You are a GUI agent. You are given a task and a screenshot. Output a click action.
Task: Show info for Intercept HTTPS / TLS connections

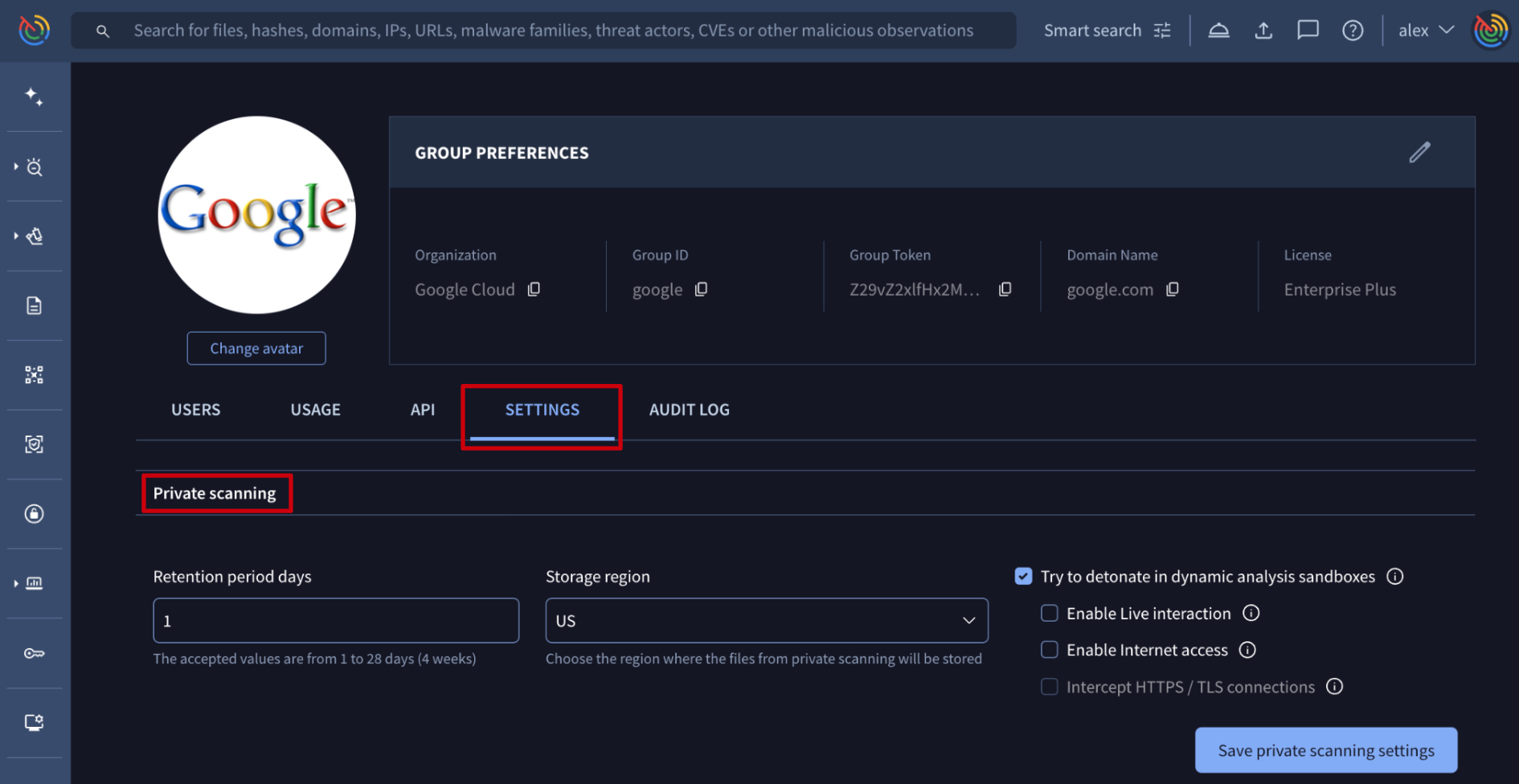pyautogui.click(x=1334, y=687)
